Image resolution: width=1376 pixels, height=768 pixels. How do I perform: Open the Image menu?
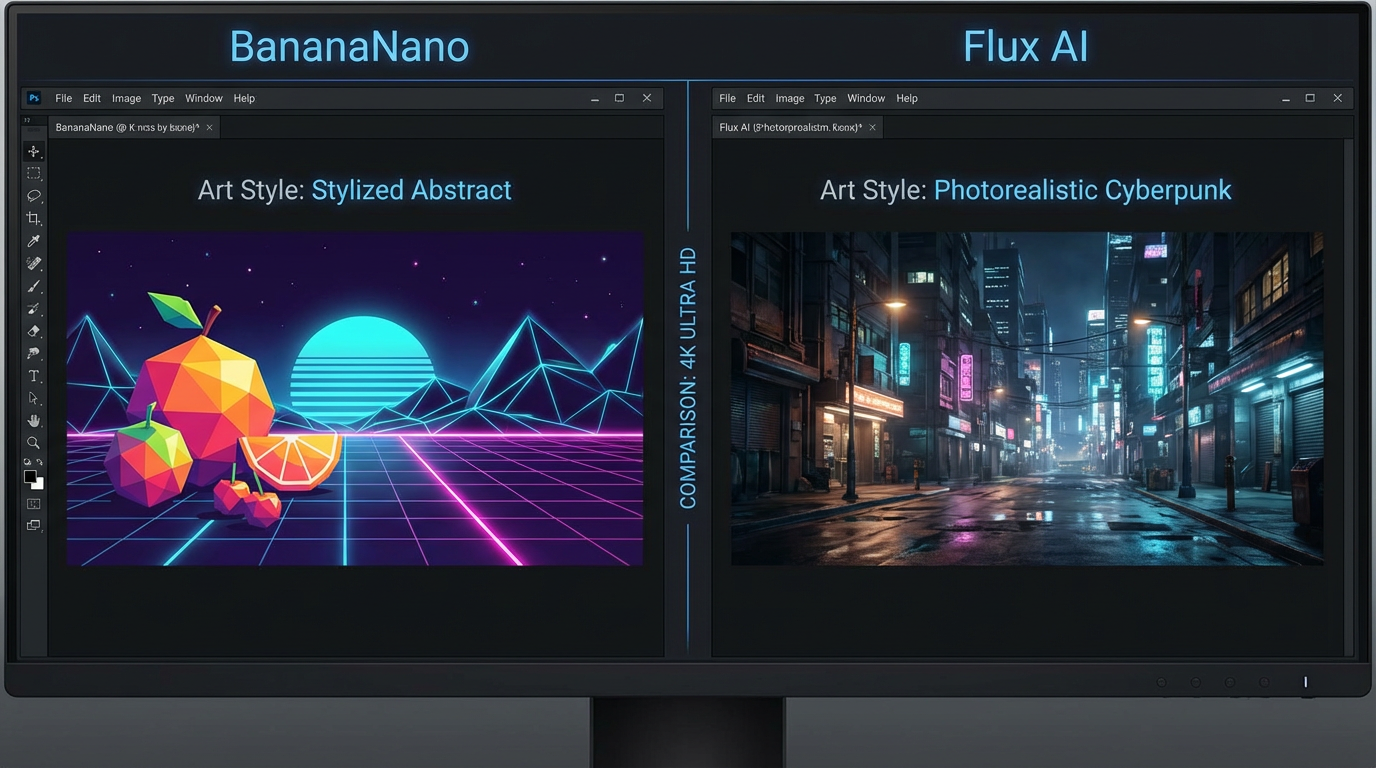[125, 98]
